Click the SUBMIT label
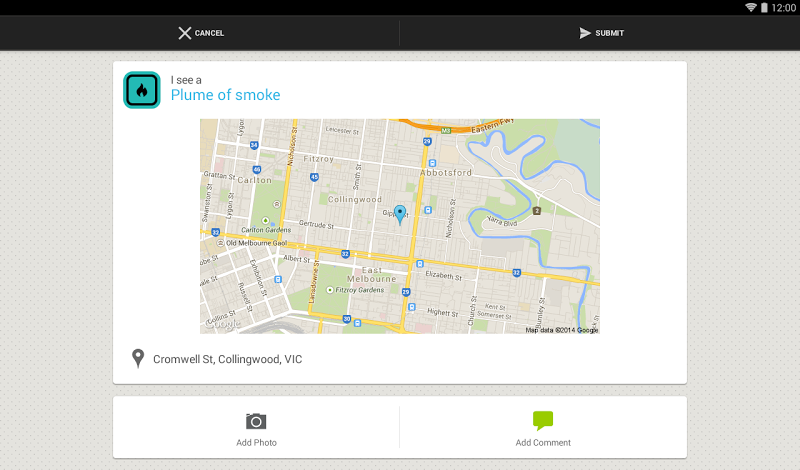The width and height of the screenshot is (800, 470). coord(610,33)
